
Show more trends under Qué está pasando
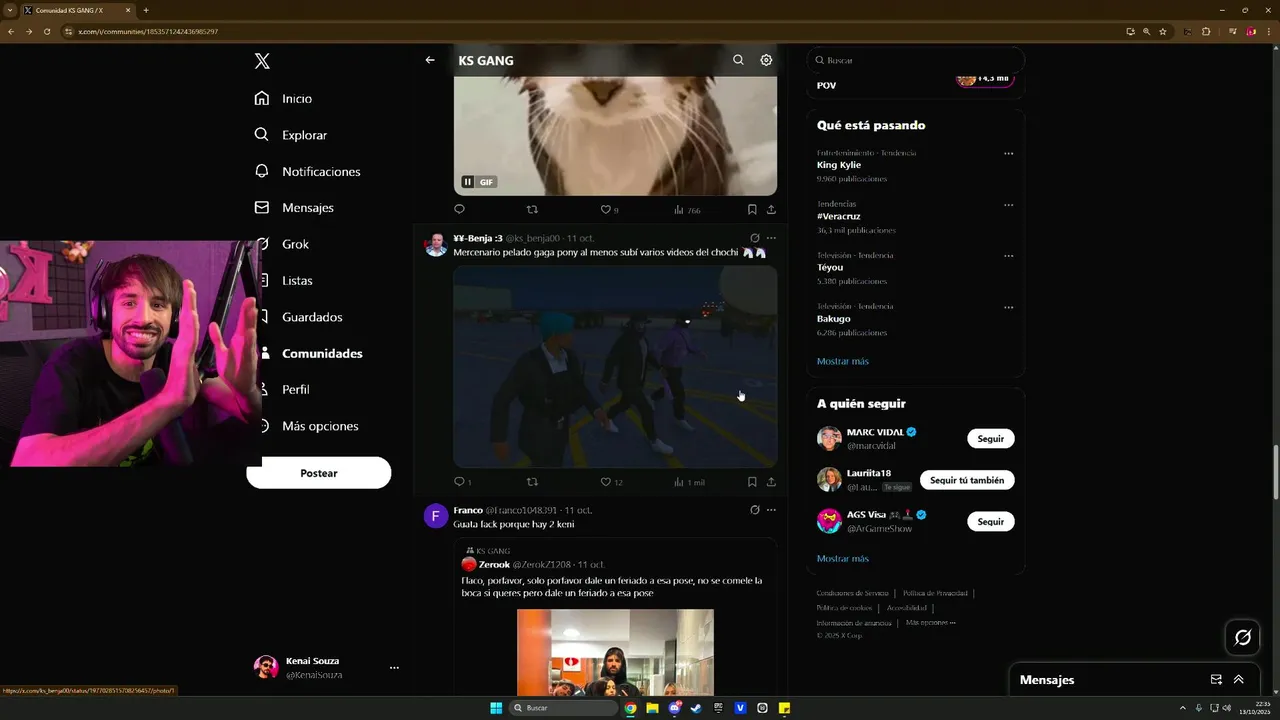pos(843,361)
